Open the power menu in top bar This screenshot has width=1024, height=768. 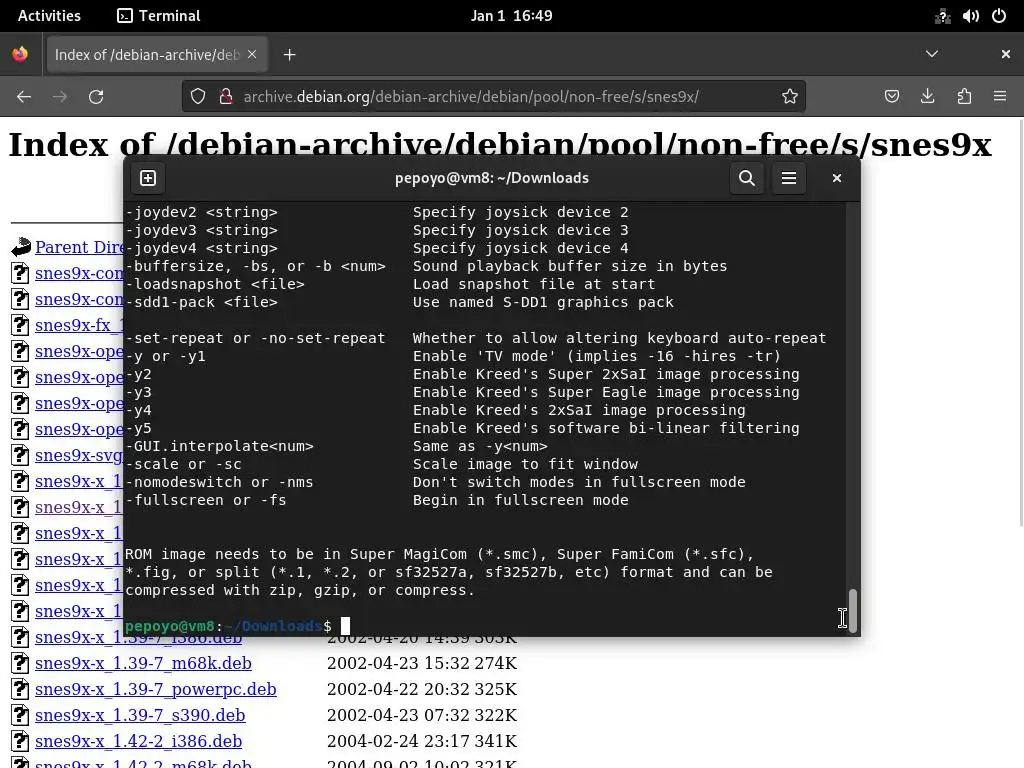(x=999, y=16)
